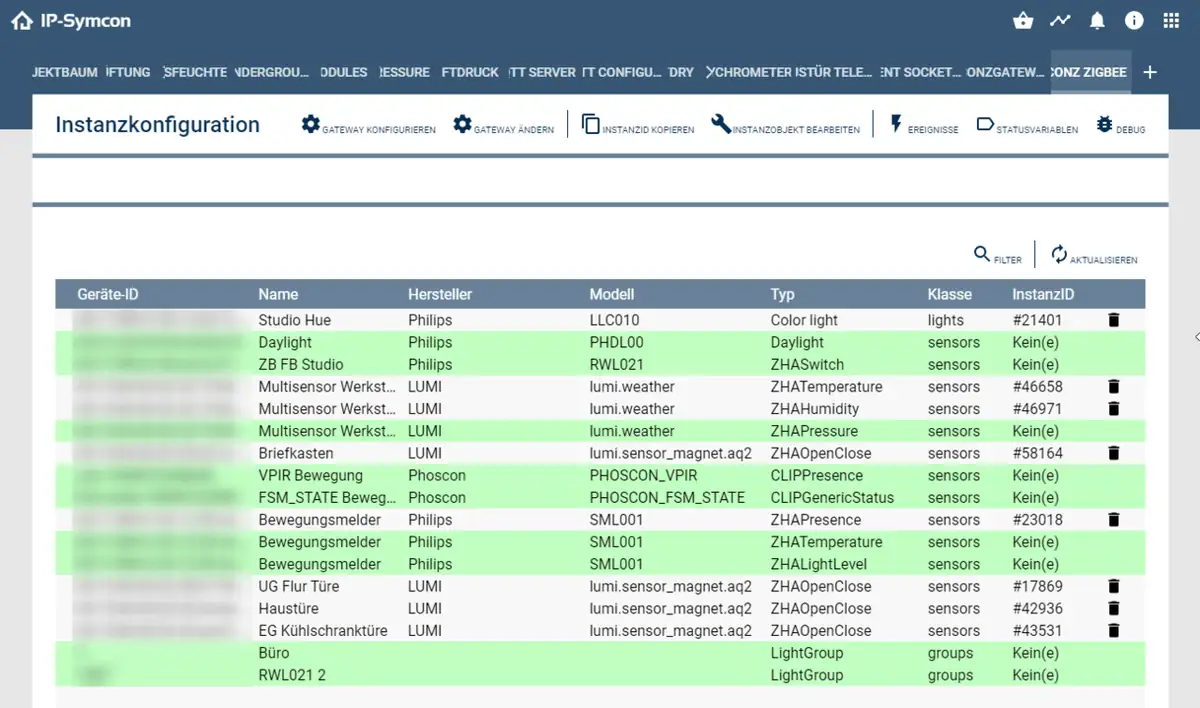Switch to the TT SERVER tab
Viewport: 1200px width, 708px height.
click(541, 72)
